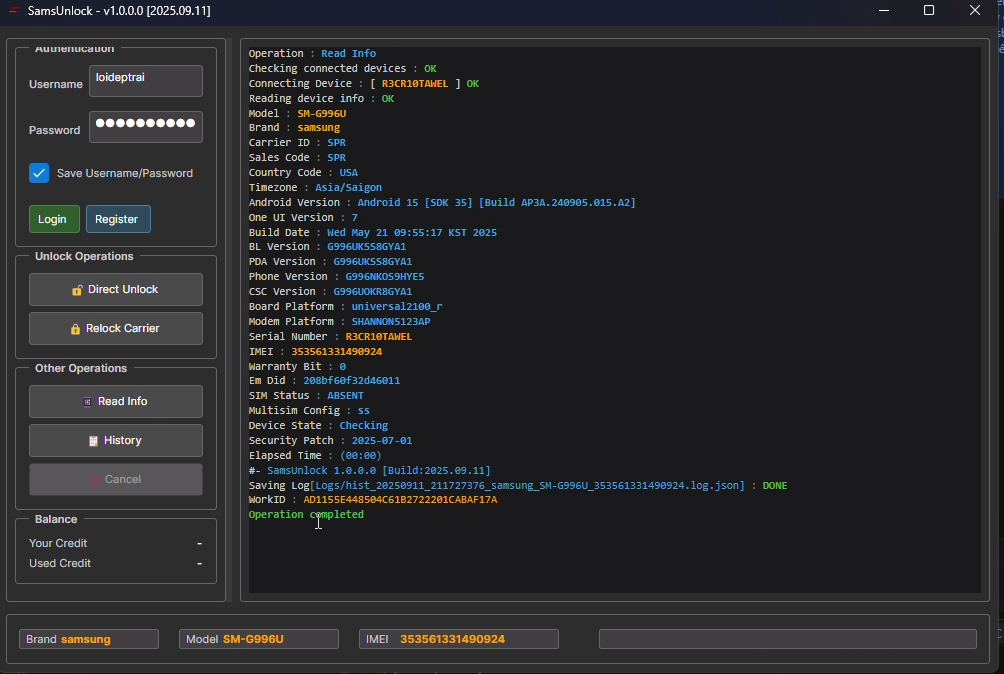Click the 'Board Platform' universal2100_r line
The width and height of the screenshot is (1004, 674).
click(x=346, y=307)
